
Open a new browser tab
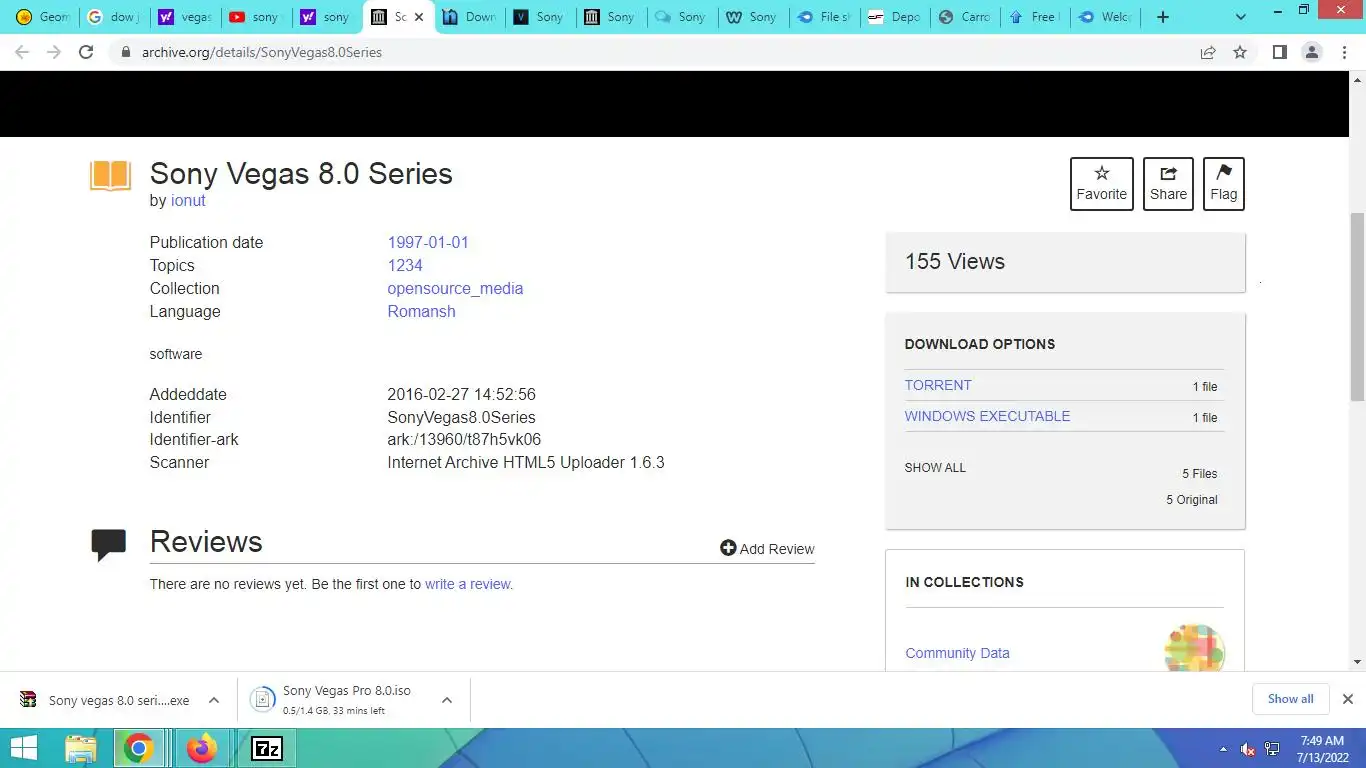coord(1162,17)
